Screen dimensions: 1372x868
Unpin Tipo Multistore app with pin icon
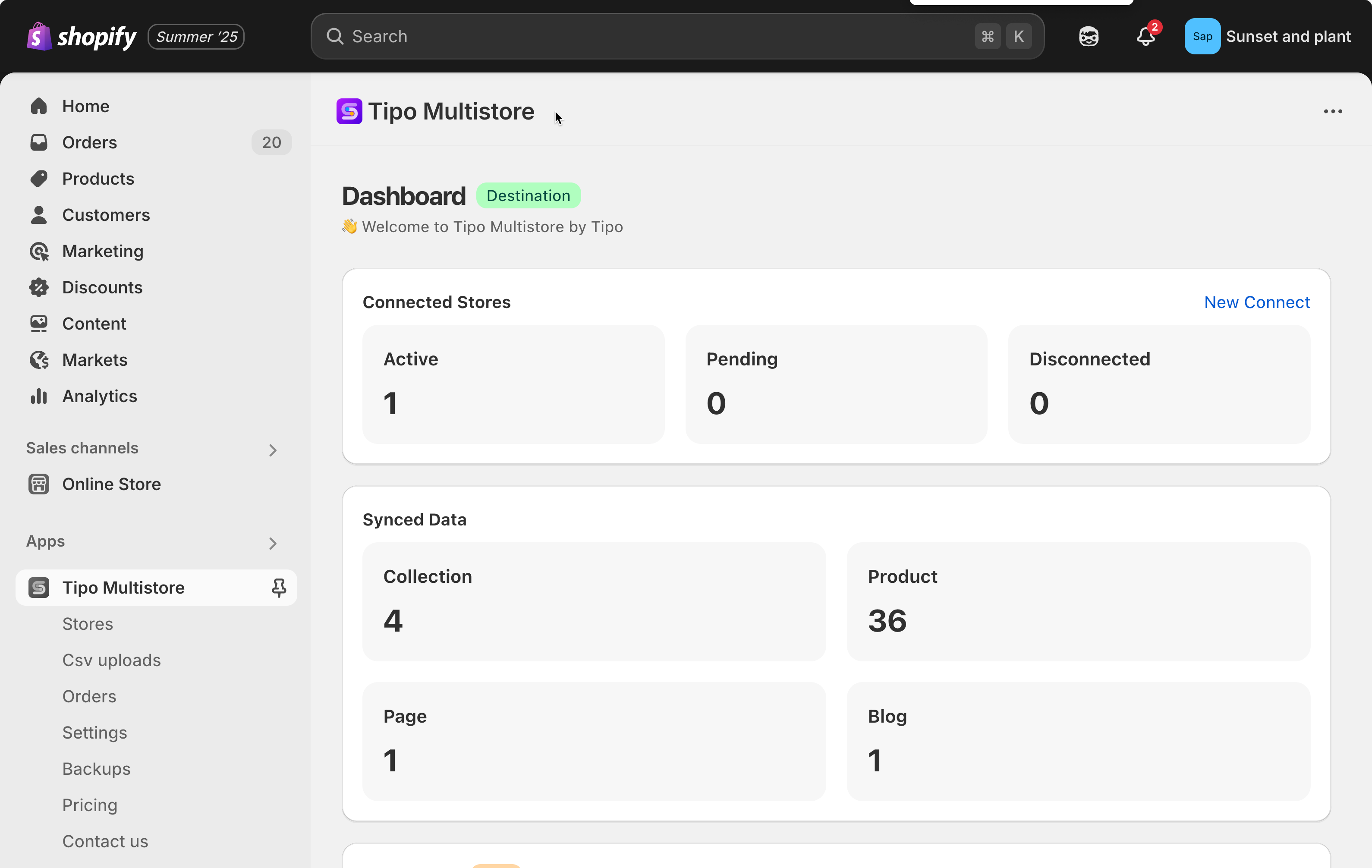pos(279,587)
